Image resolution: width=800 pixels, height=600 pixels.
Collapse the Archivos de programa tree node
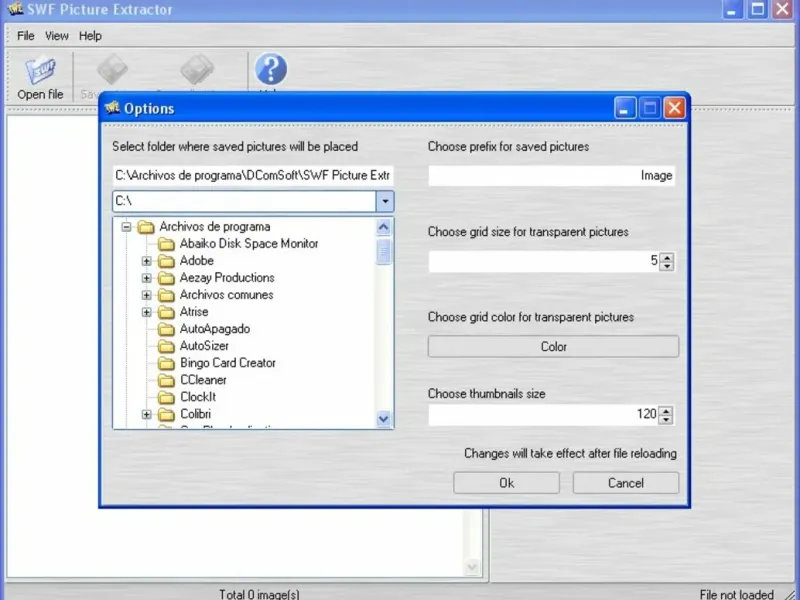click(x=127, y=227)
